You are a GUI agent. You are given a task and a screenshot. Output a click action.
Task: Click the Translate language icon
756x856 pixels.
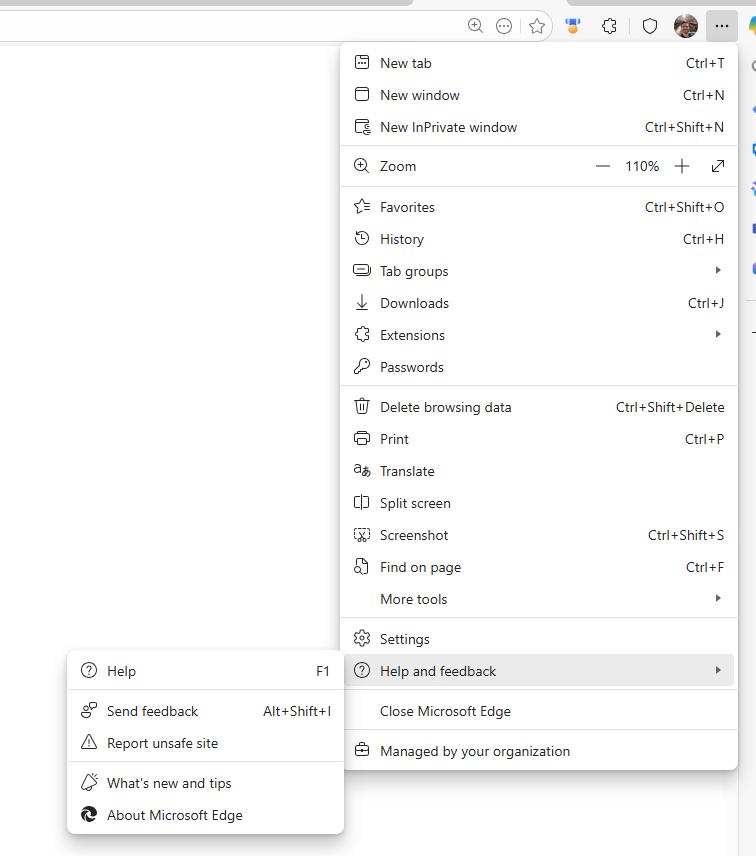click(x=362, y=470)
